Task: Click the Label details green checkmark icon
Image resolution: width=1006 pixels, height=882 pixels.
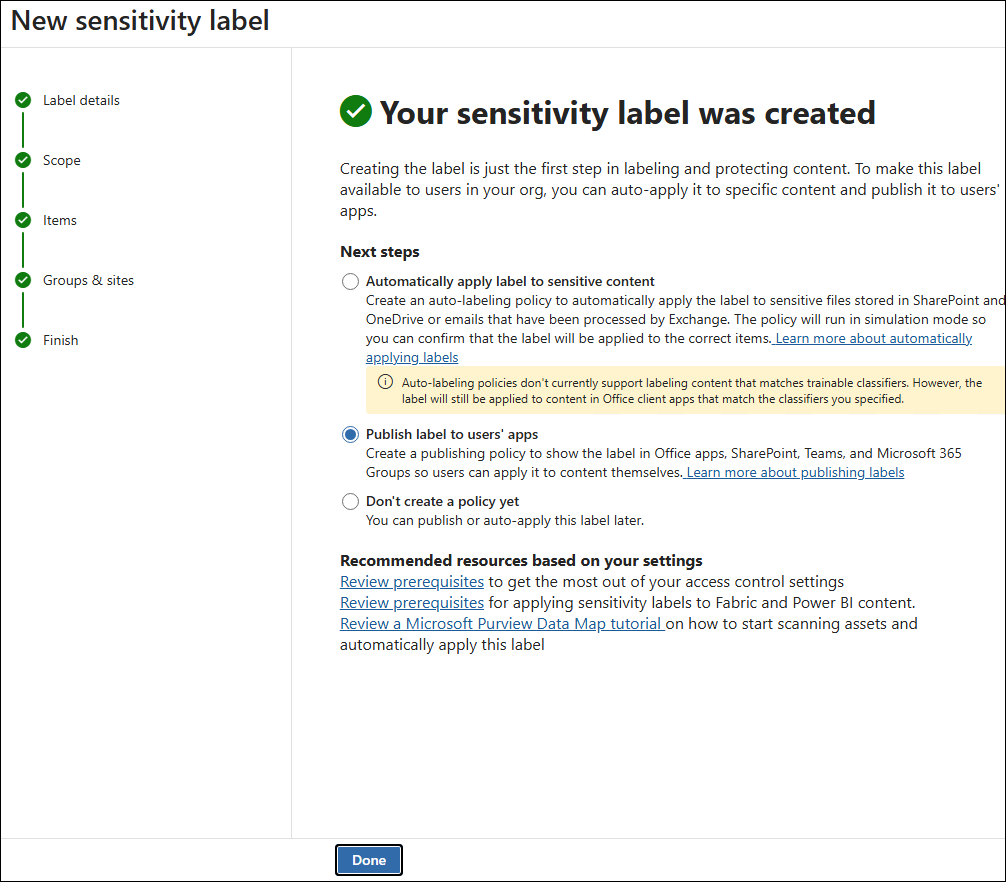Action: click(x=23, y=100)
